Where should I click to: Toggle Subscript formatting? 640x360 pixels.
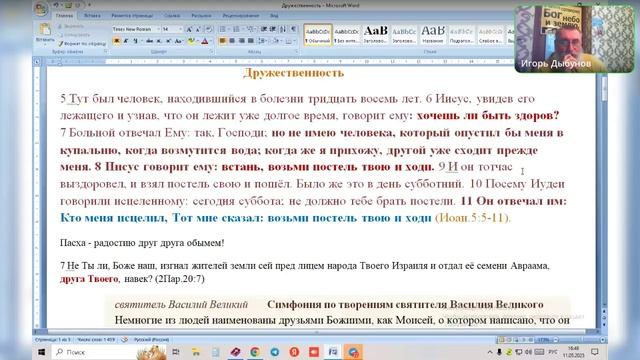tap(159, 41)
